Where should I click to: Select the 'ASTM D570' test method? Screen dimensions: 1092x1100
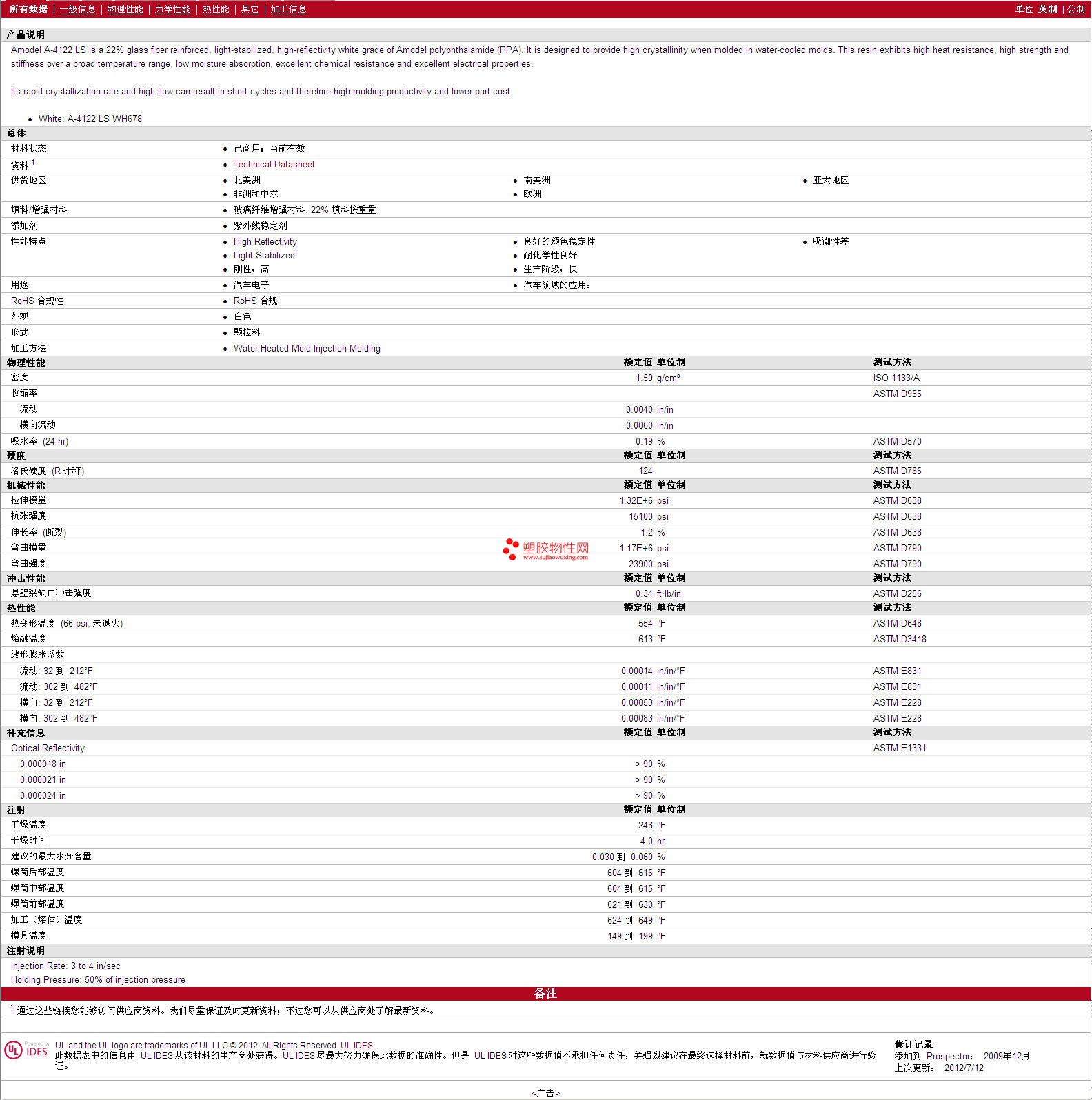click(897, 441)
